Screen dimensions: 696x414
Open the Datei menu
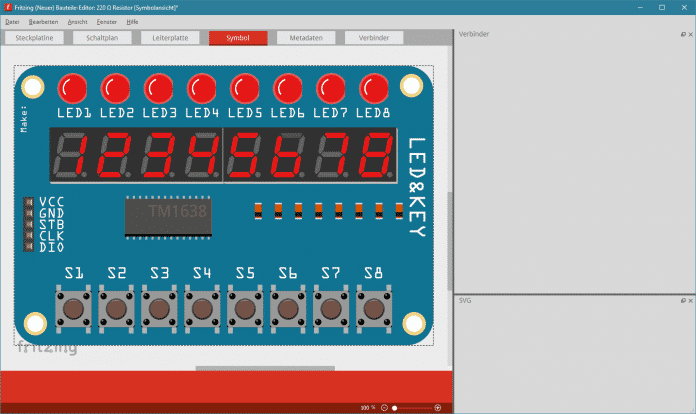click(13, 21)
